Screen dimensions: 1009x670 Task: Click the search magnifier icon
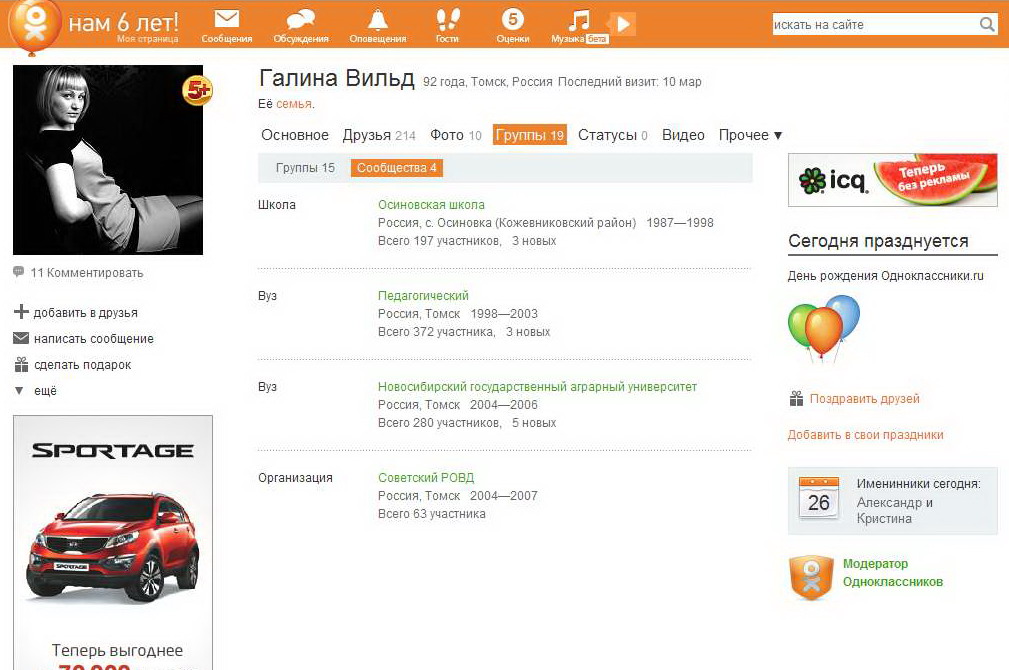pos(987,25)
